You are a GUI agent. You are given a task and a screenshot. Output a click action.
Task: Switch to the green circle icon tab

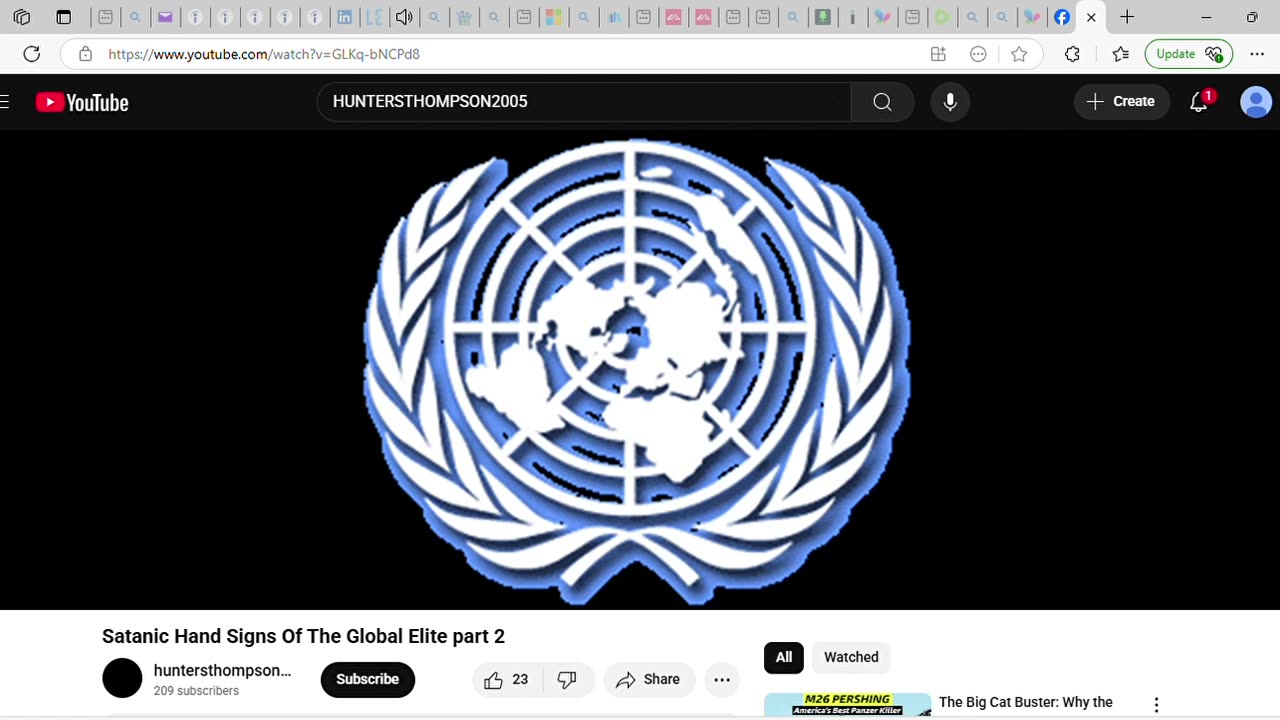click(x=942, y=17)
